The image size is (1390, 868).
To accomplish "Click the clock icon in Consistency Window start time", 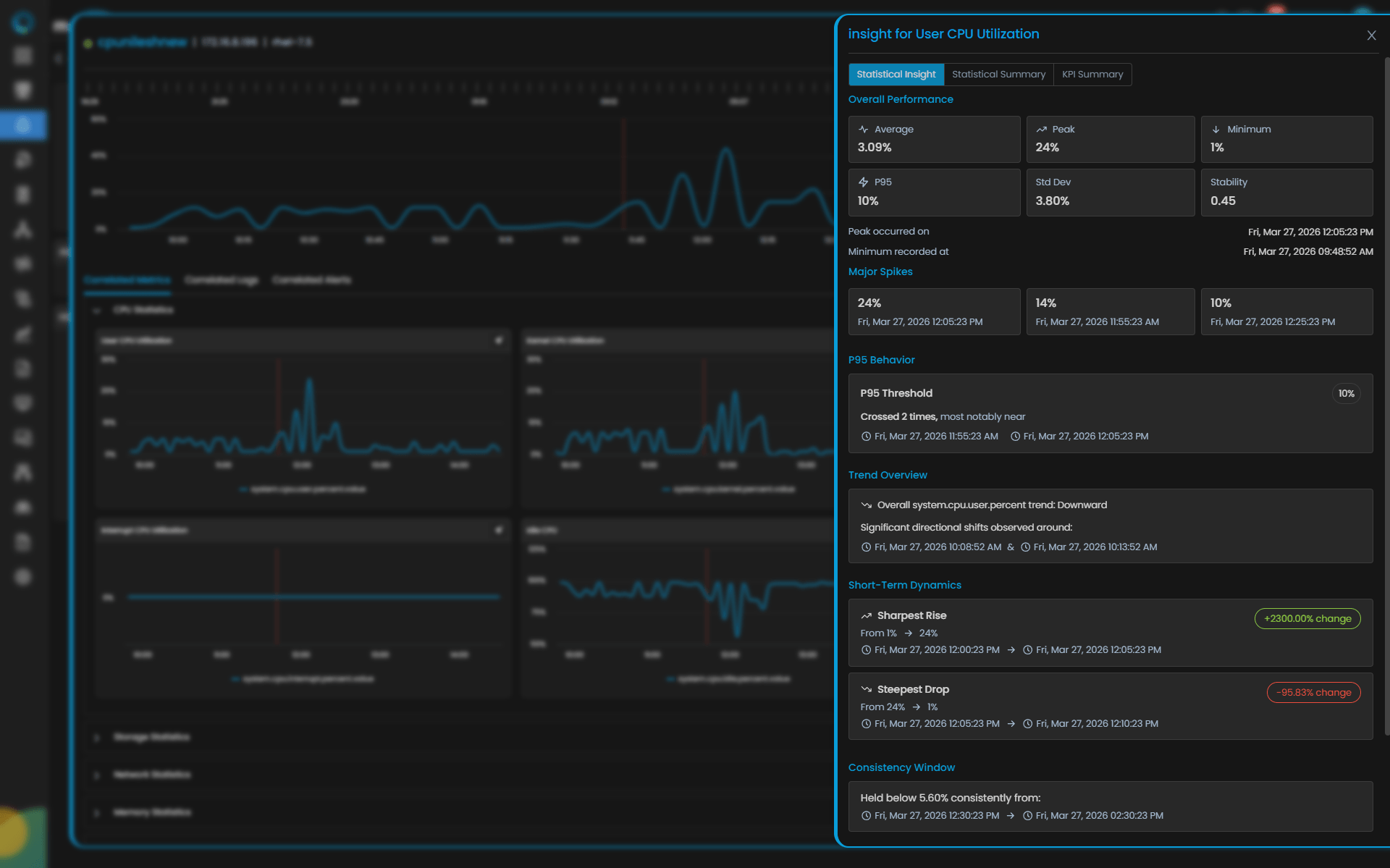I will [x=866, y=816].
